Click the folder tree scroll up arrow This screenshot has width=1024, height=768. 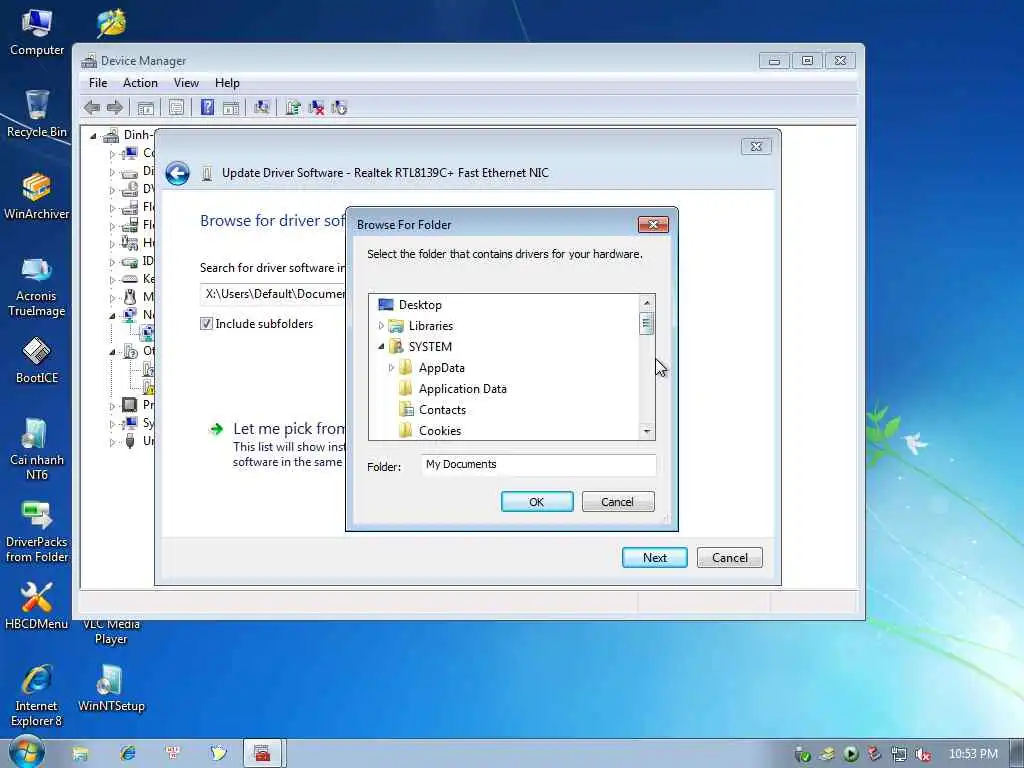(647, 302)
